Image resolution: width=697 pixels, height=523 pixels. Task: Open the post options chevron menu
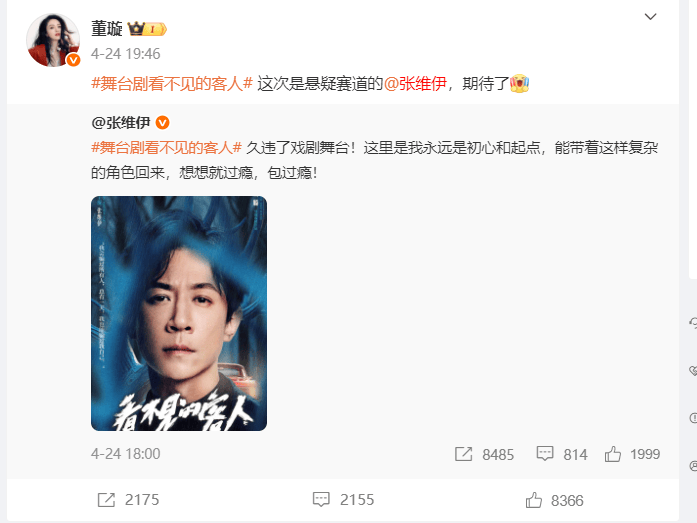pyautogui.click(x=650, y=17)
